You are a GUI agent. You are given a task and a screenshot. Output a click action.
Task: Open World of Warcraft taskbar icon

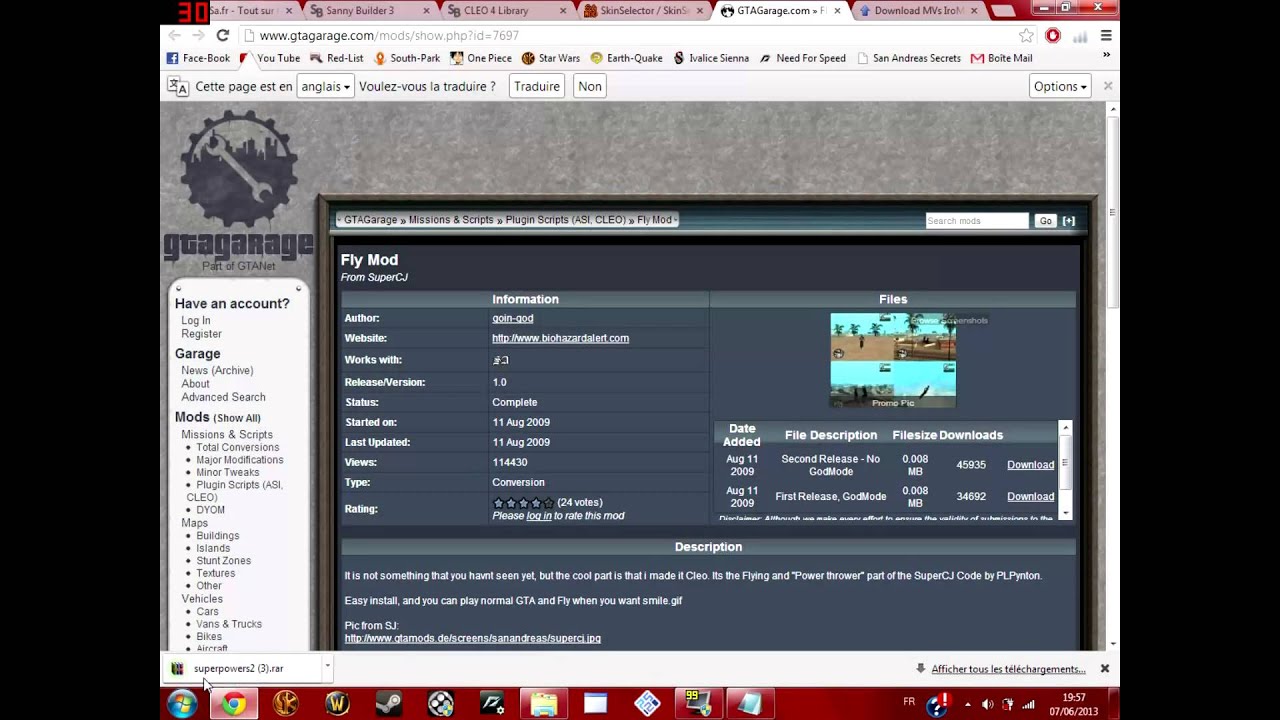point(337,704)
